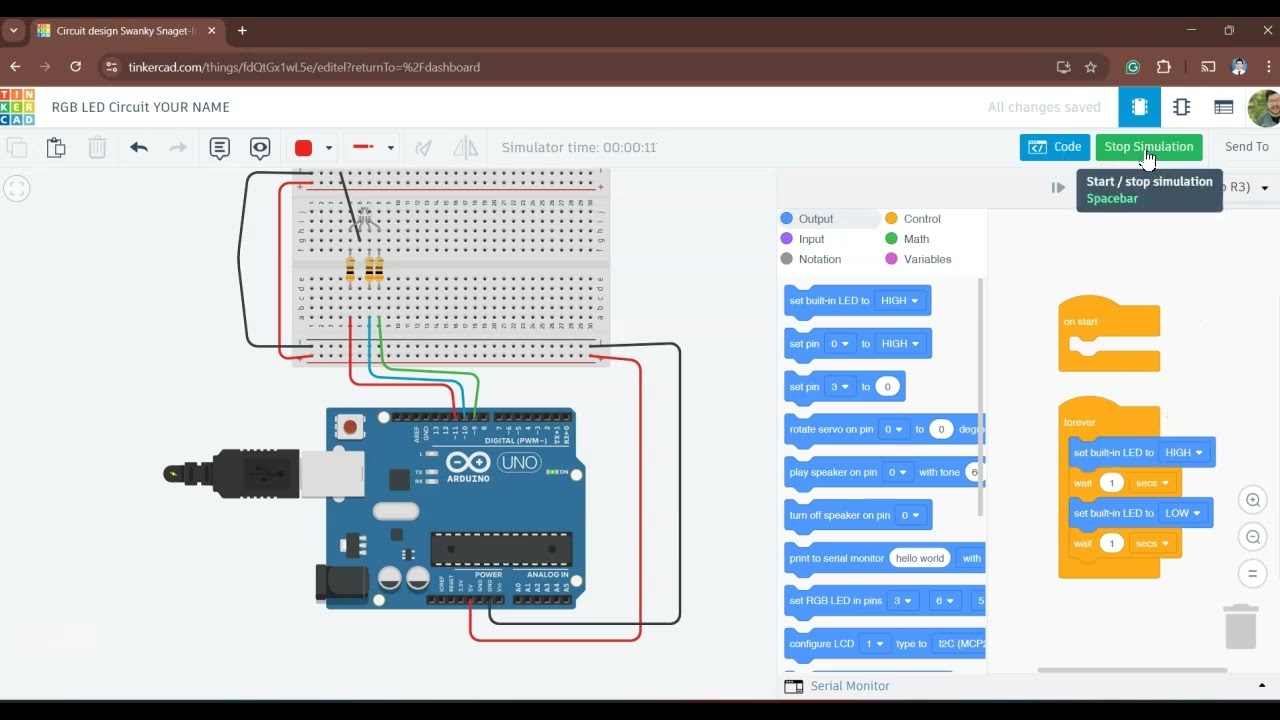1280x720 pixels.
Task: Open pin dropdown in 'turn off speaker' block
Action: pos(909,516)
